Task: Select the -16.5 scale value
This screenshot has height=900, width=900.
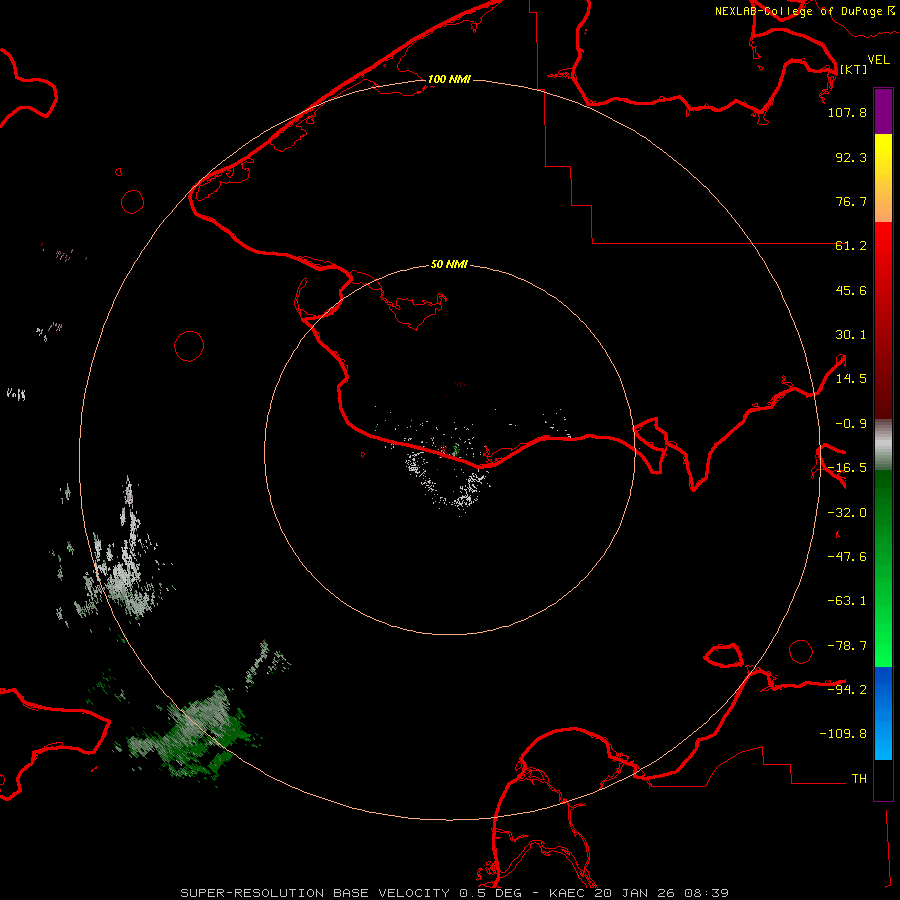Action: click(847, 468)
